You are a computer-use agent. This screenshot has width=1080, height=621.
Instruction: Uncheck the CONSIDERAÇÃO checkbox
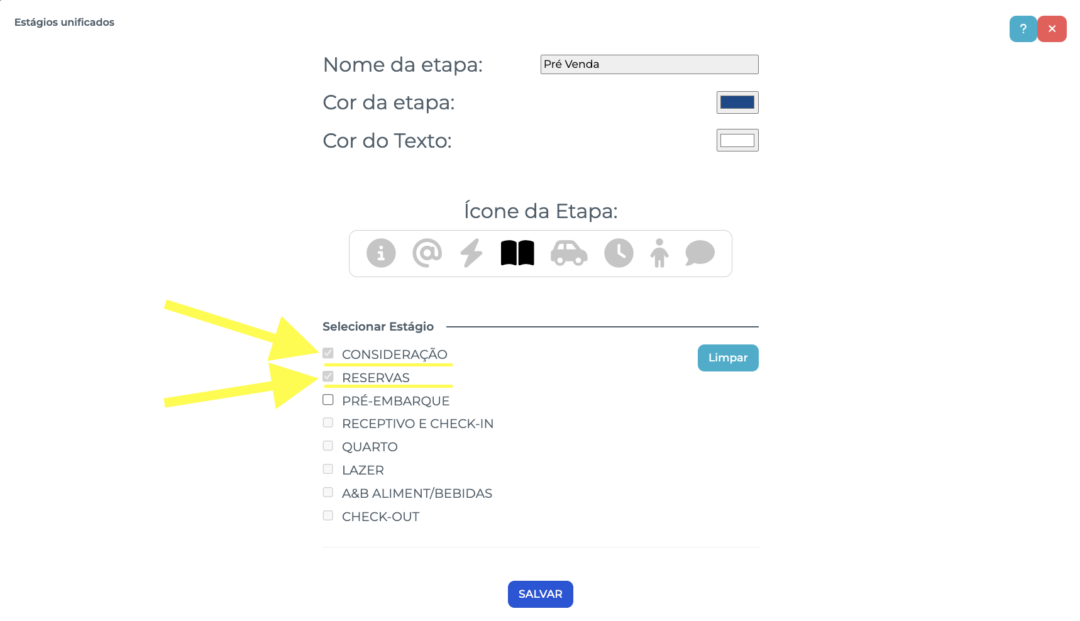click(328, 353)
